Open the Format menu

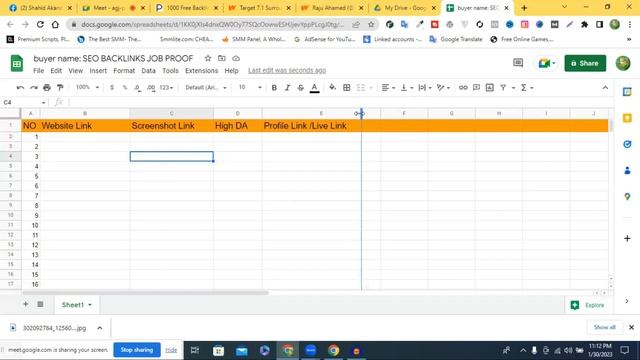124,71
